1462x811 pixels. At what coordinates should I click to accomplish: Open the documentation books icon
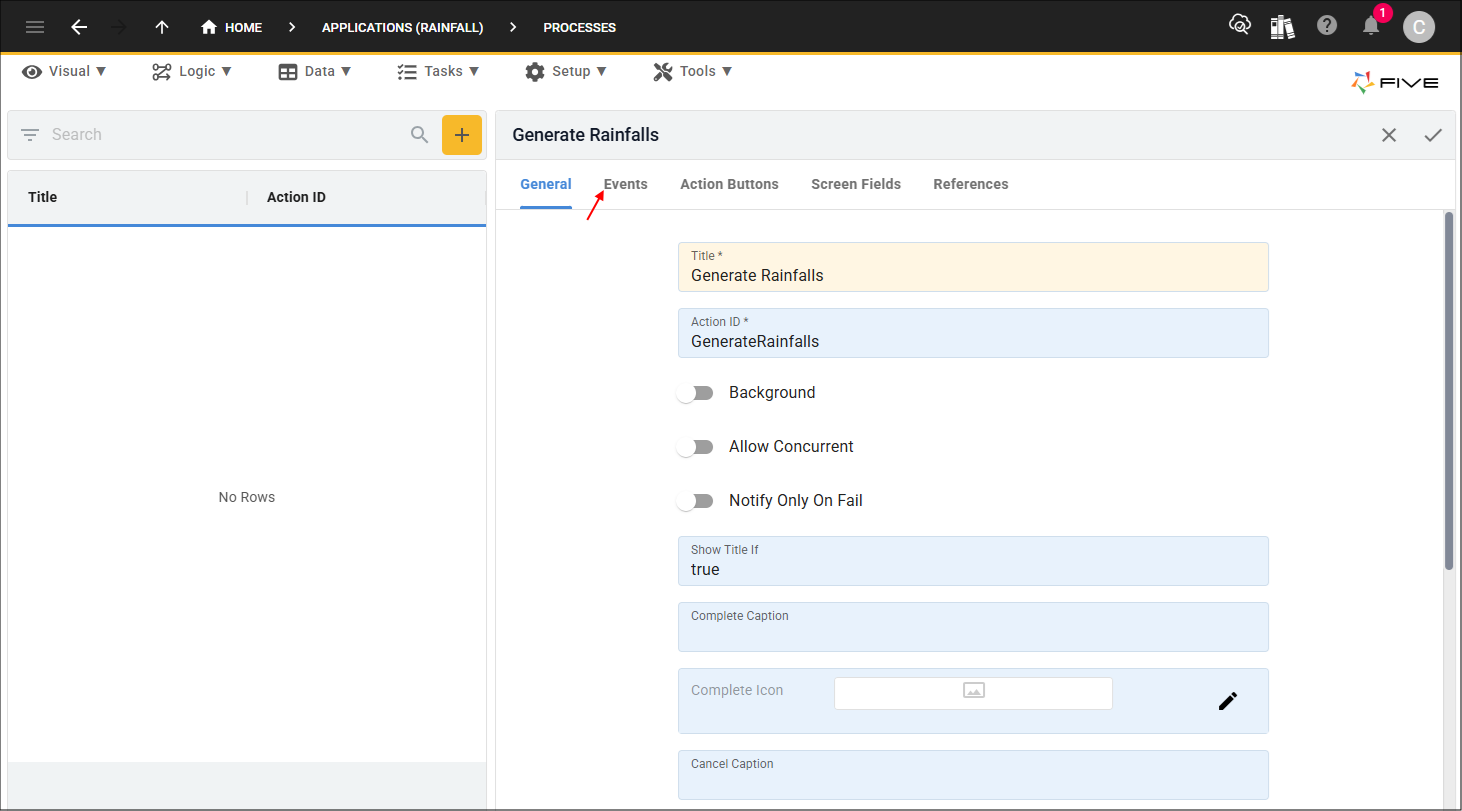coord(1282,26)
